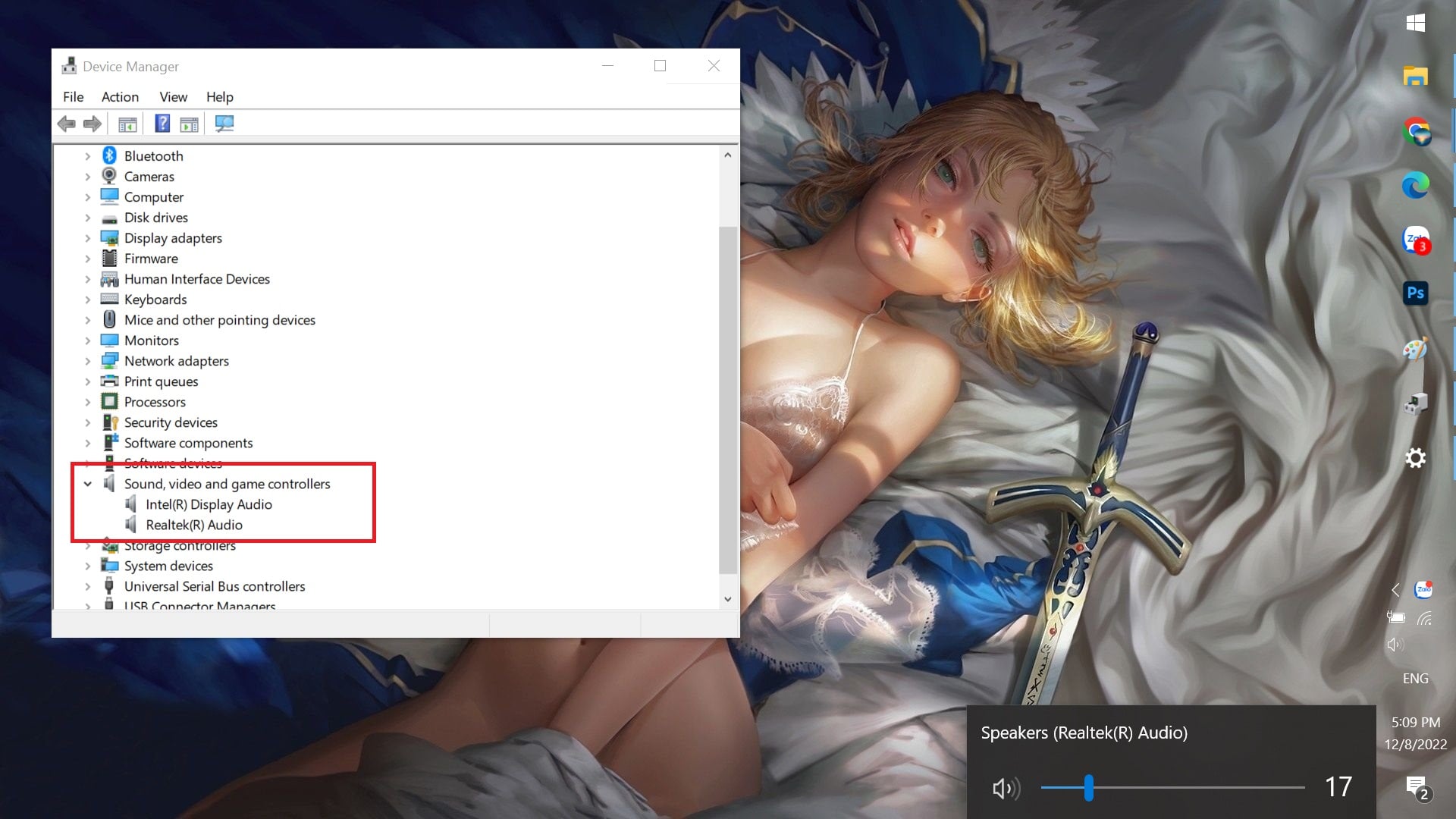Collapse the Sound, video and game controllers chevron
Image resolution: width=1456 pixels, height=819 pixels.
click(88, 484)
